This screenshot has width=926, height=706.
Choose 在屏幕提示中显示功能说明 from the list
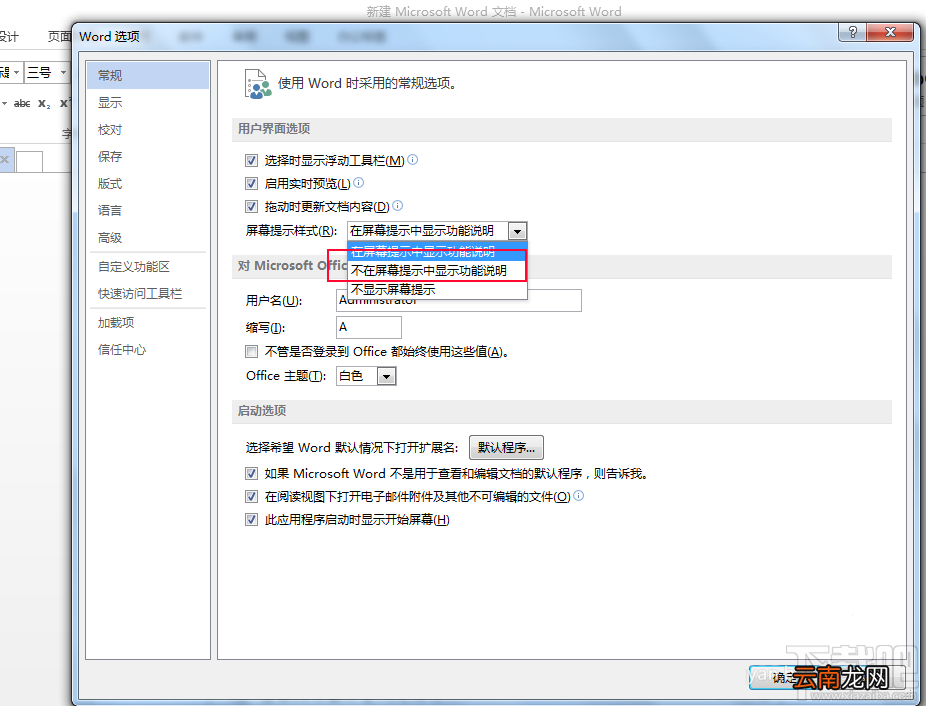coord(437,251)
